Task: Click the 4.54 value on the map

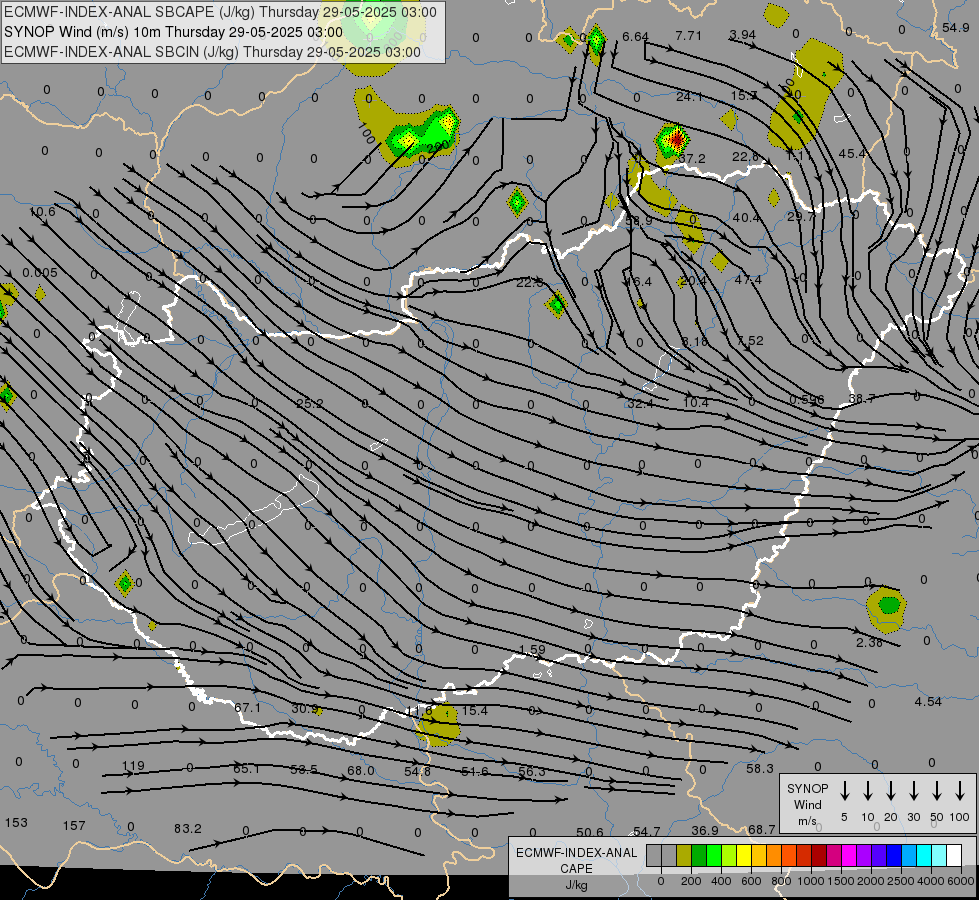Action: click(x=928, y=702)
